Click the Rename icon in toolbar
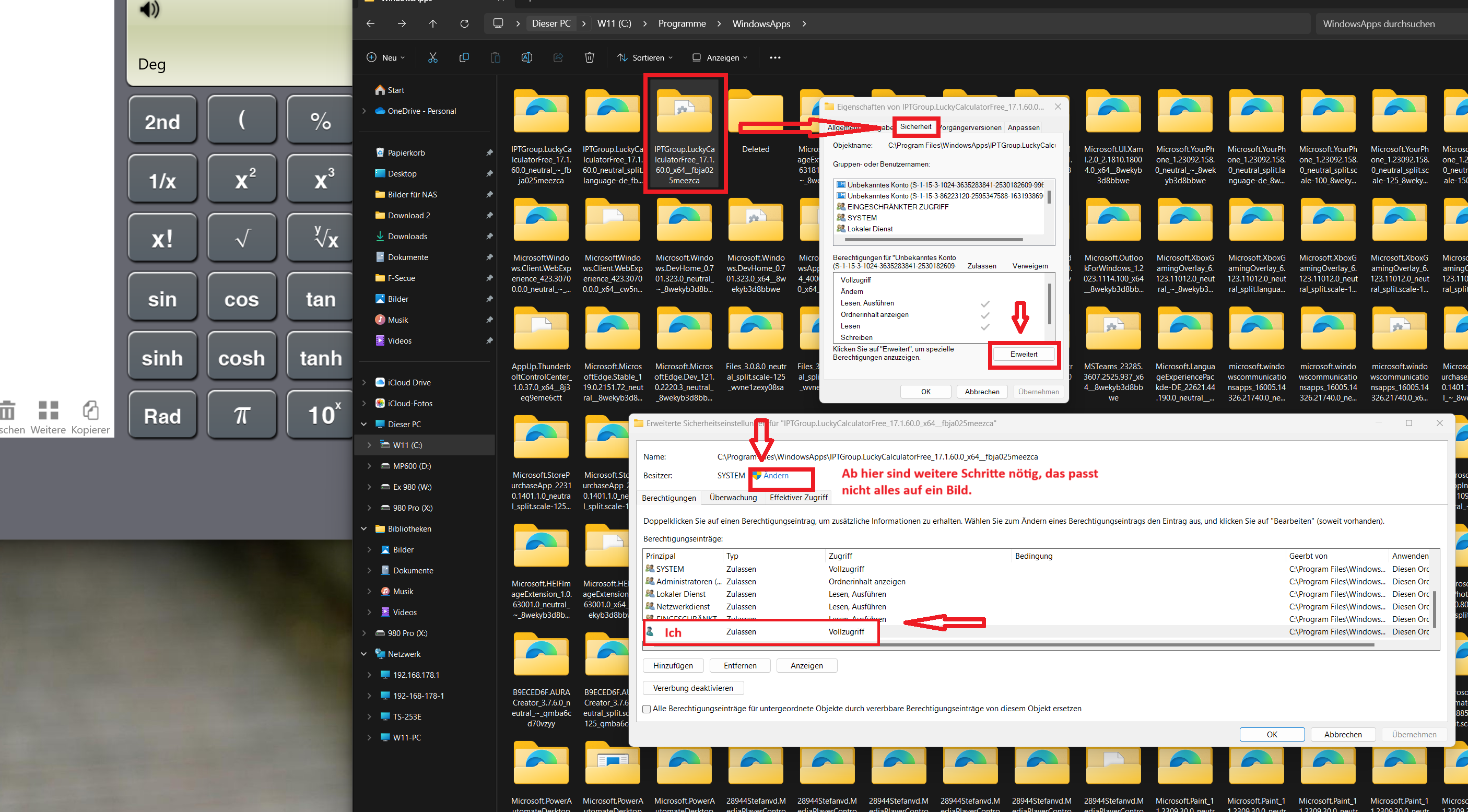The image size is (1468, 812). 526,57
